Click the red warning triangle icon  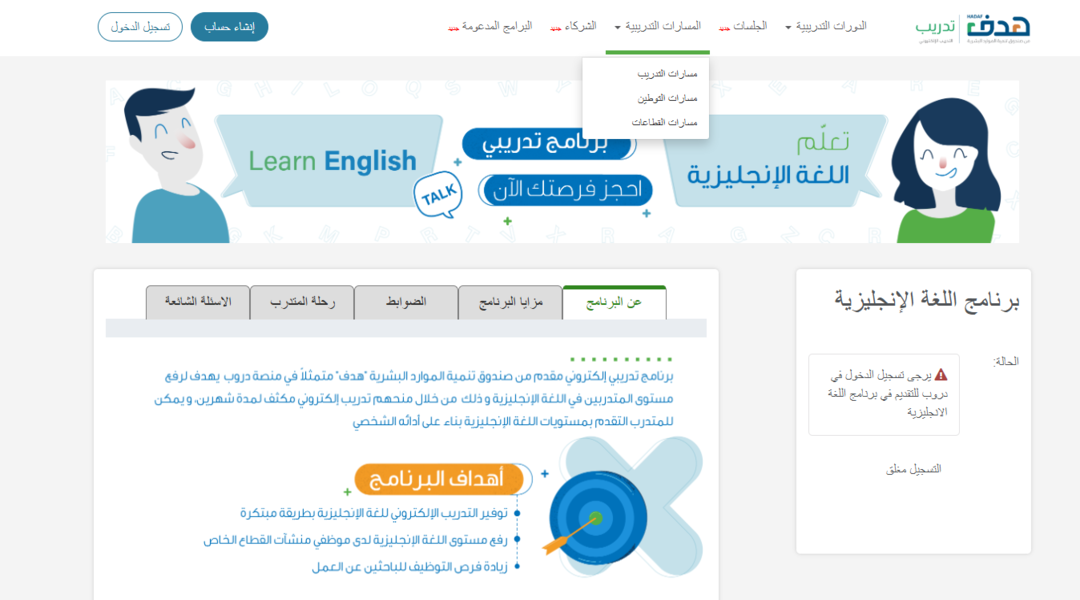pyautogui.click(x=941, y=375)
